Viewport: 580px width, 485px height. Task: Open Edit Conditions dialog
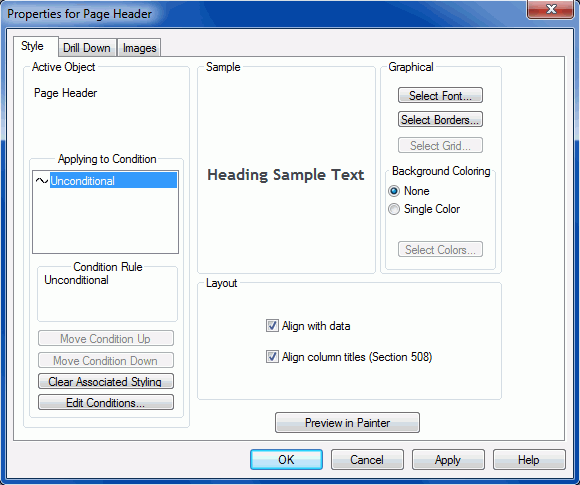(x=105, y=402)
